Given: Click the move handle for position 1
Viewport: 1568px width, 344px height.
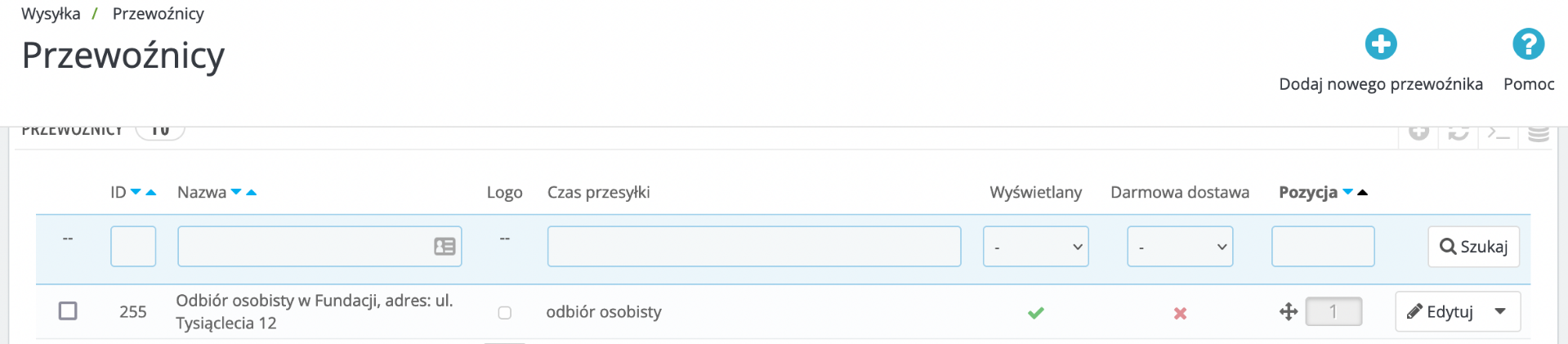Looking at the screenshot, I should pos(1289,311).
